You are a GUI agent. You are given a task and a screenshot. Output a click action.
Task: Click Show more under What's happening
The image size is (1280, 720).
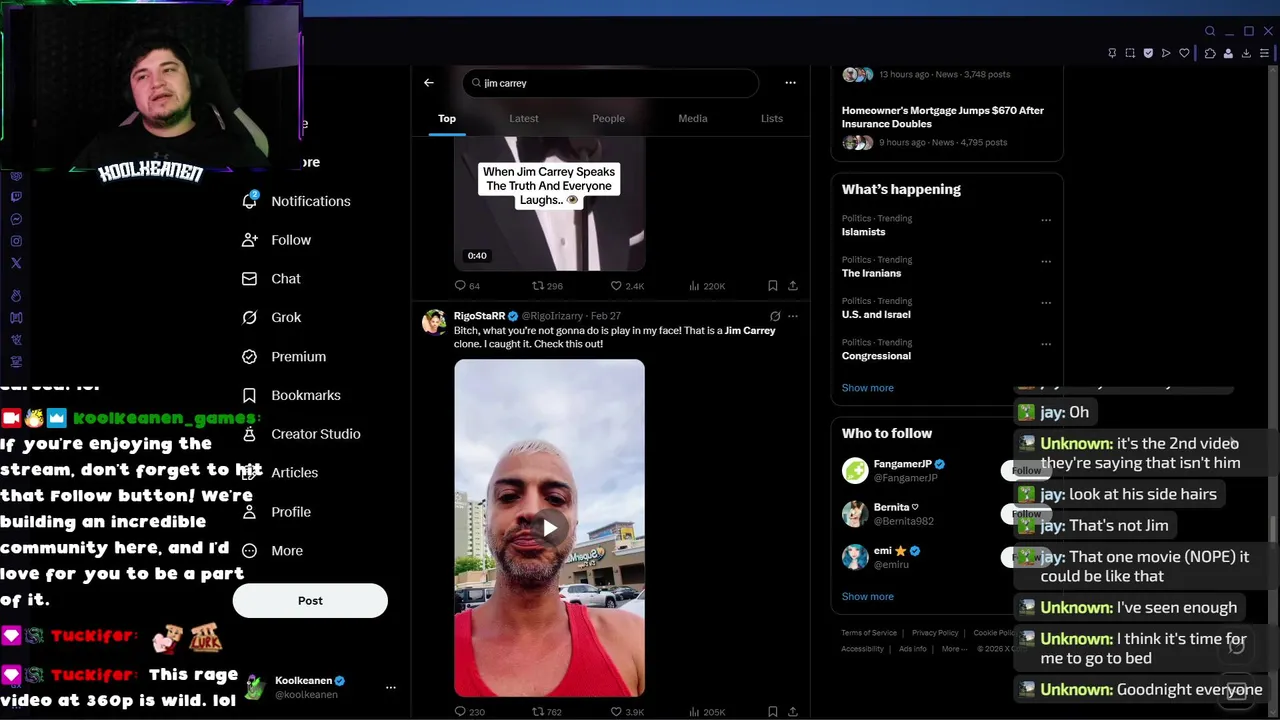[x=867, y=388]
